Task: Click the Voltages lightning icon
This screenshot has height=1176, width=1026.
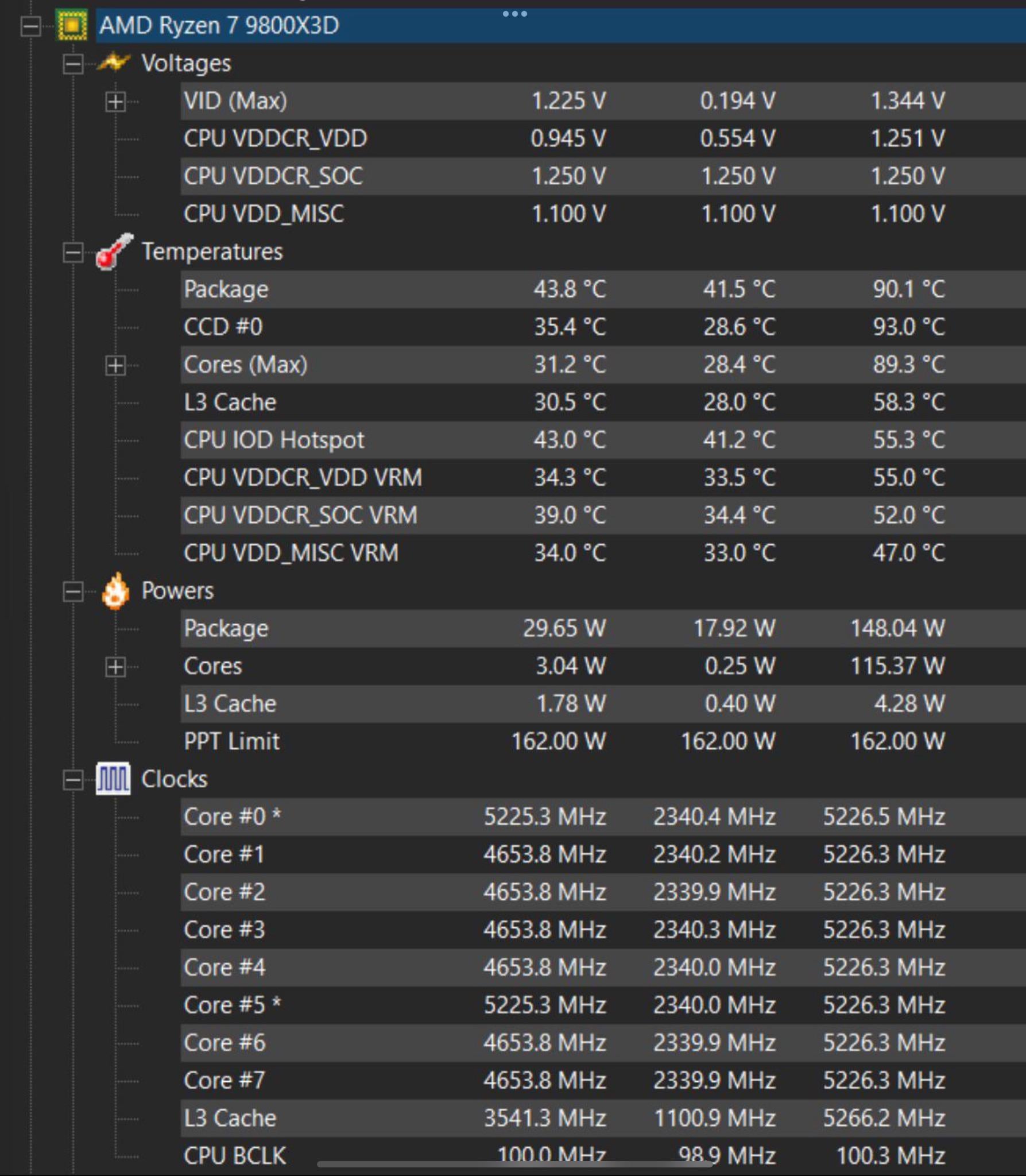Action: click(113, 62)
